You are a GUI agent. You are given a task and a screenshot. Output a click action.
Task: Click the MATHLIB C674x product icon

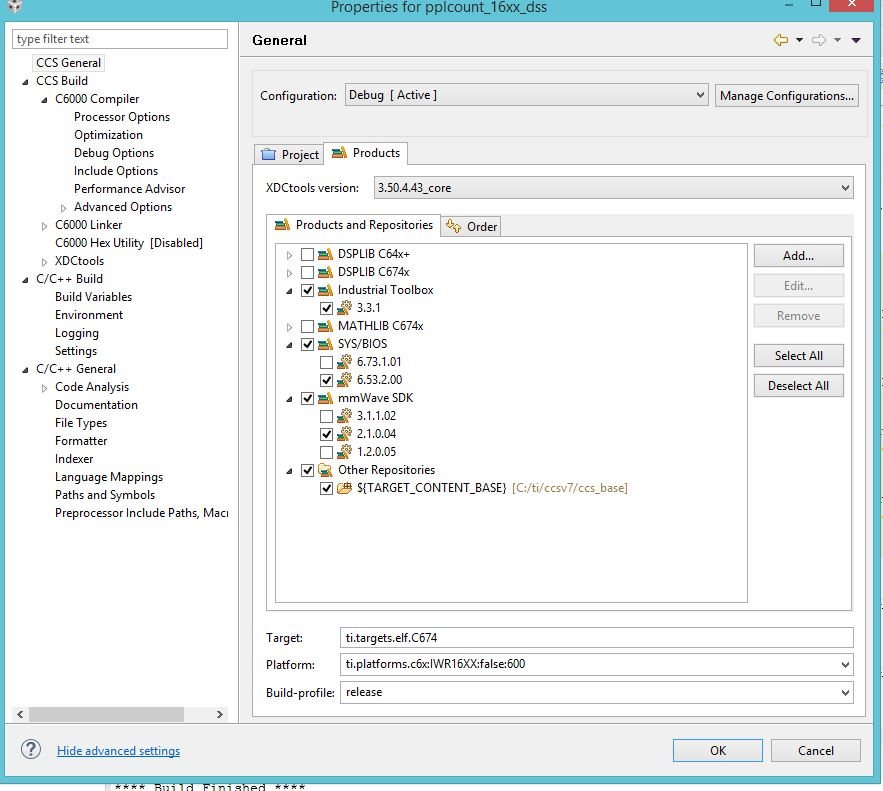pyautogui.click(x=325, y=327)
